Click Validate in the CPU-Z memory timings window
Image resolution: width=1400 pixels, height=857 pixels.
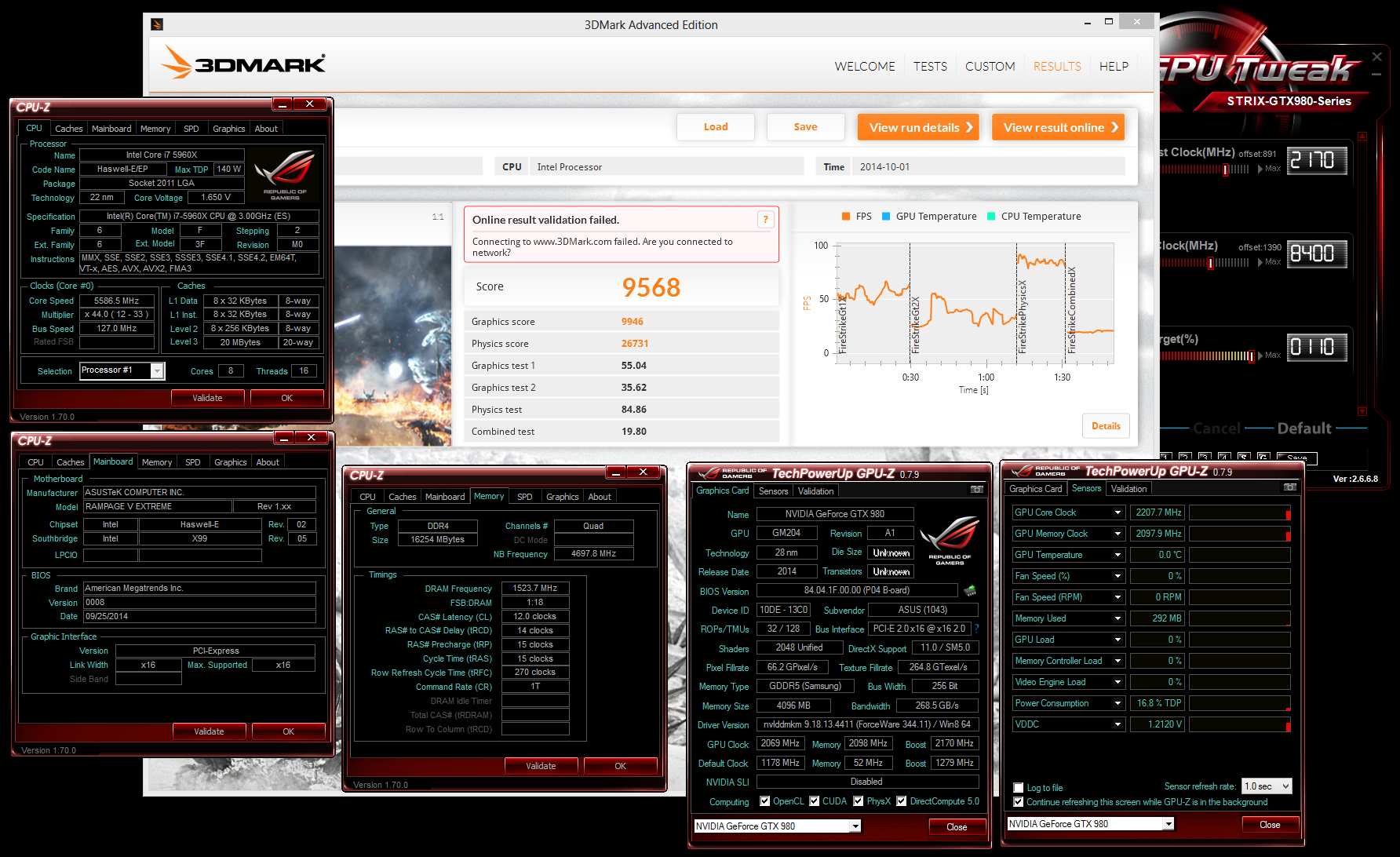pos(541,766)
